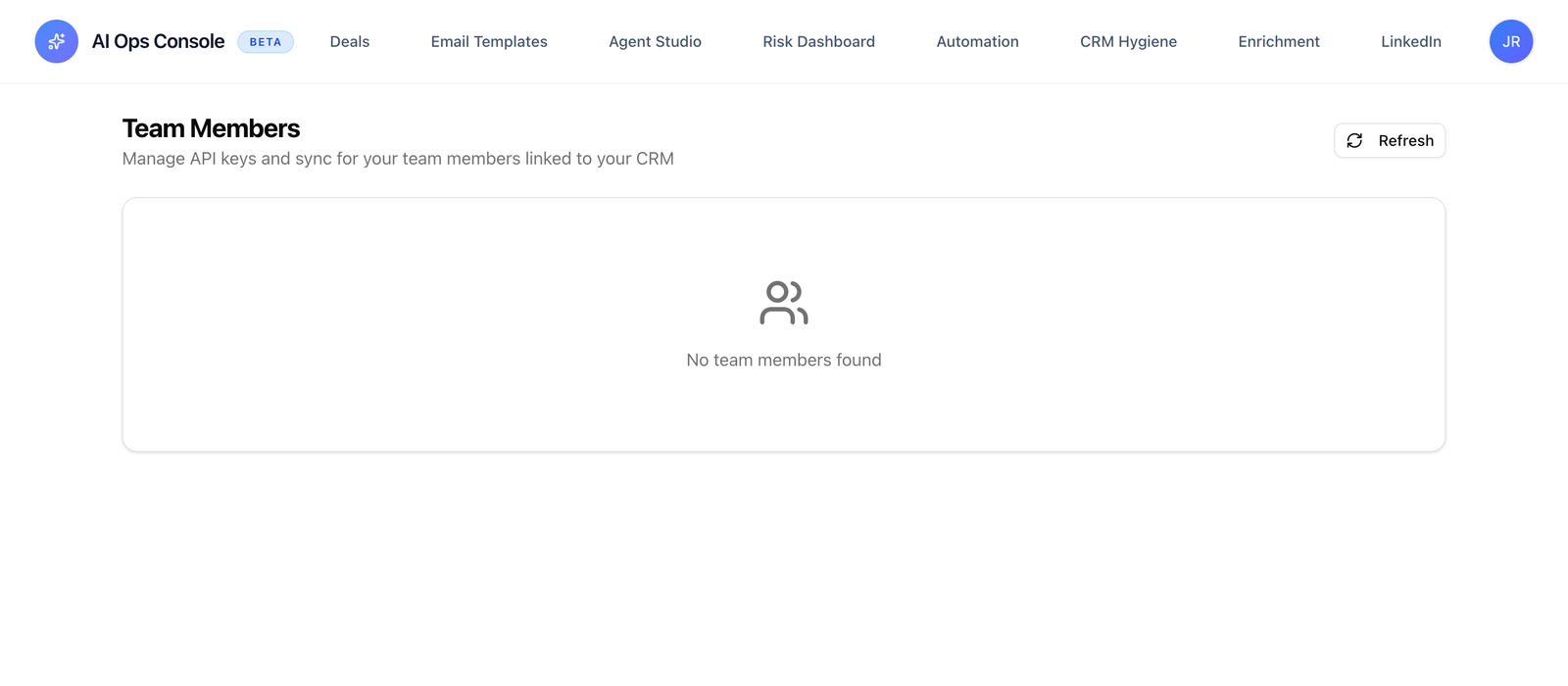1568x686 pixels.
Task: Open the JR user avatar menu
Action: 1511,41
